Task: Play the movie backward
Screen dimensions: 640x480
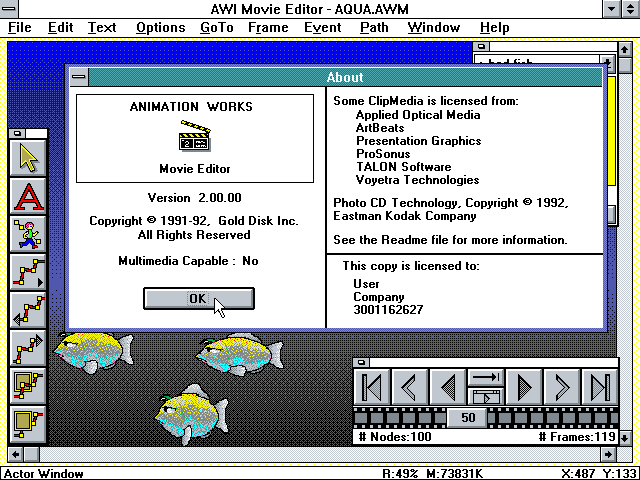Action: tap(448, 387)
